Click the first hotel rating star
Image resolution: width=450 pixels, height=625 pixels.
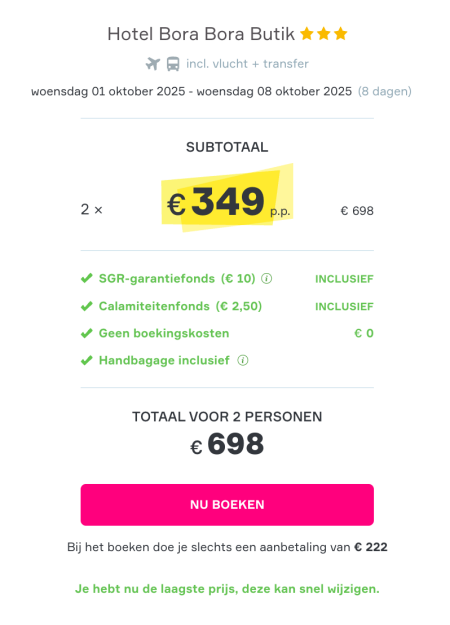(x=307, y=34)
